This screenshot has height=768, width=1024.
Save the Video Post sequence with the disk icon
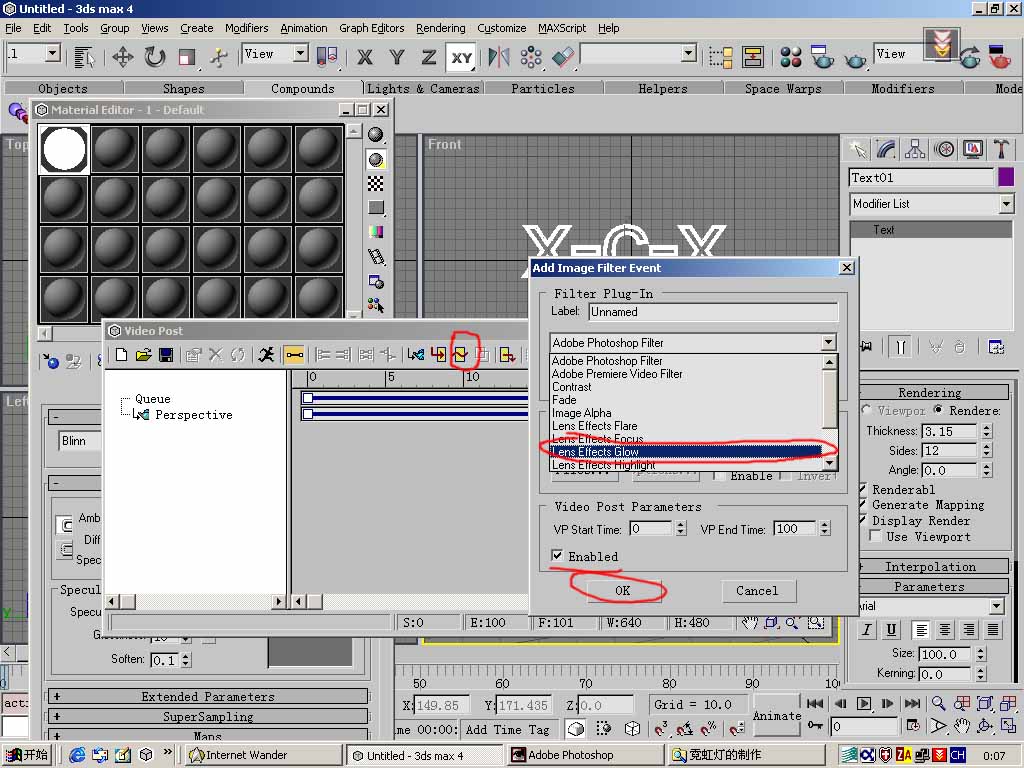[x=166, y=355]
